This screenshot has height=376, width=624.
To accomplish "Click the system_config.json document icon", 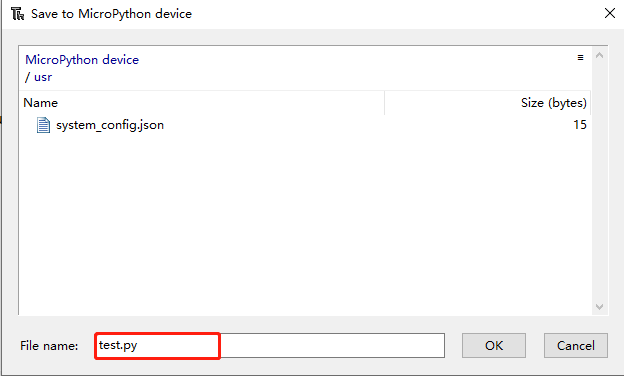I will [43, 125].
